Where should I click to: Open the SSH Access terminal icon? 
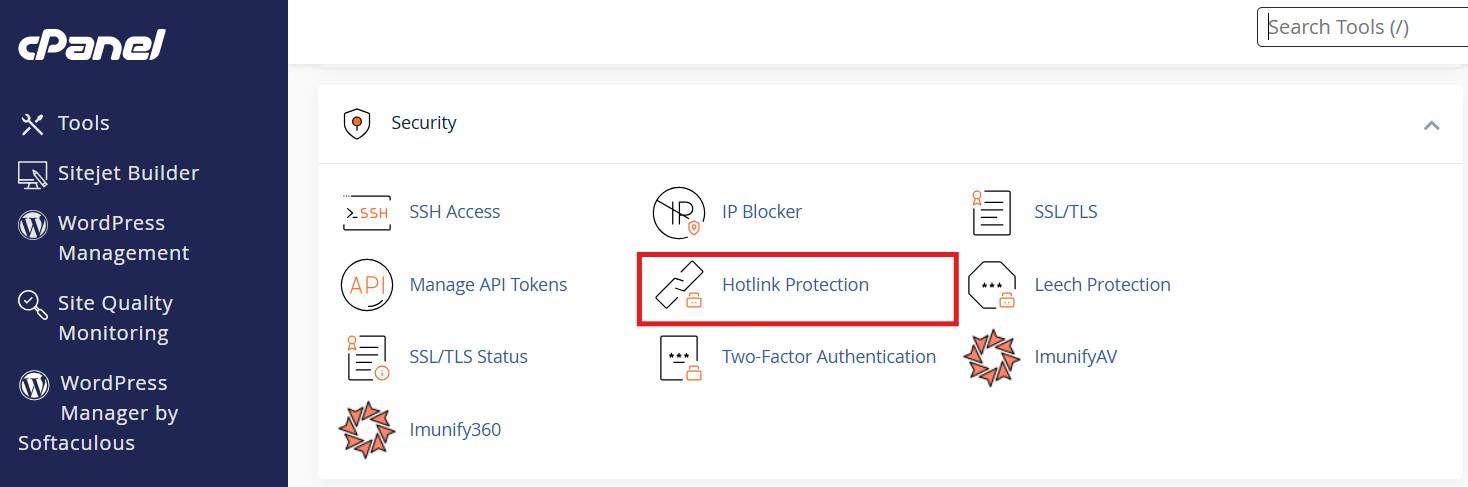point(367,212)
